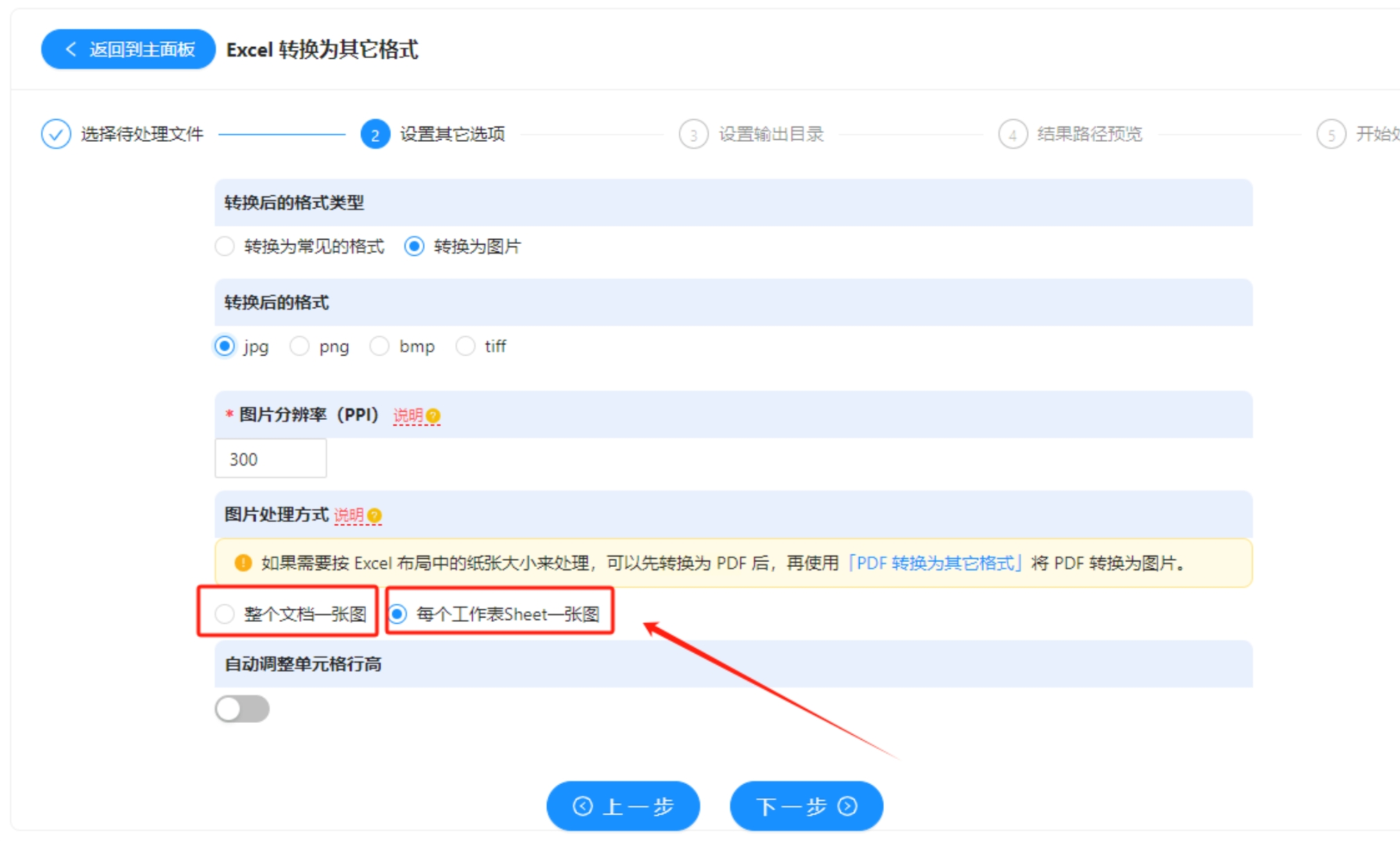Viewport: 1400px width, 841px height.
Task: Click the completed step 1 checkmark icon
Action: (x=55, y=134)
